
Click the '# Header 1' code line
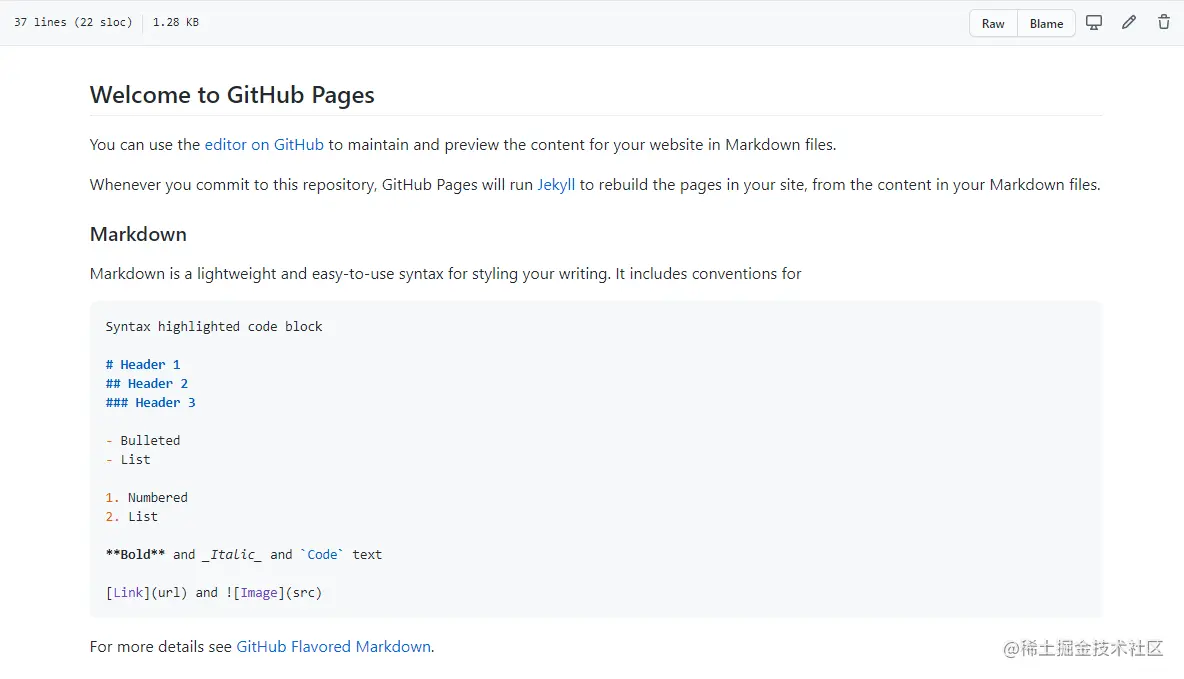143,365
